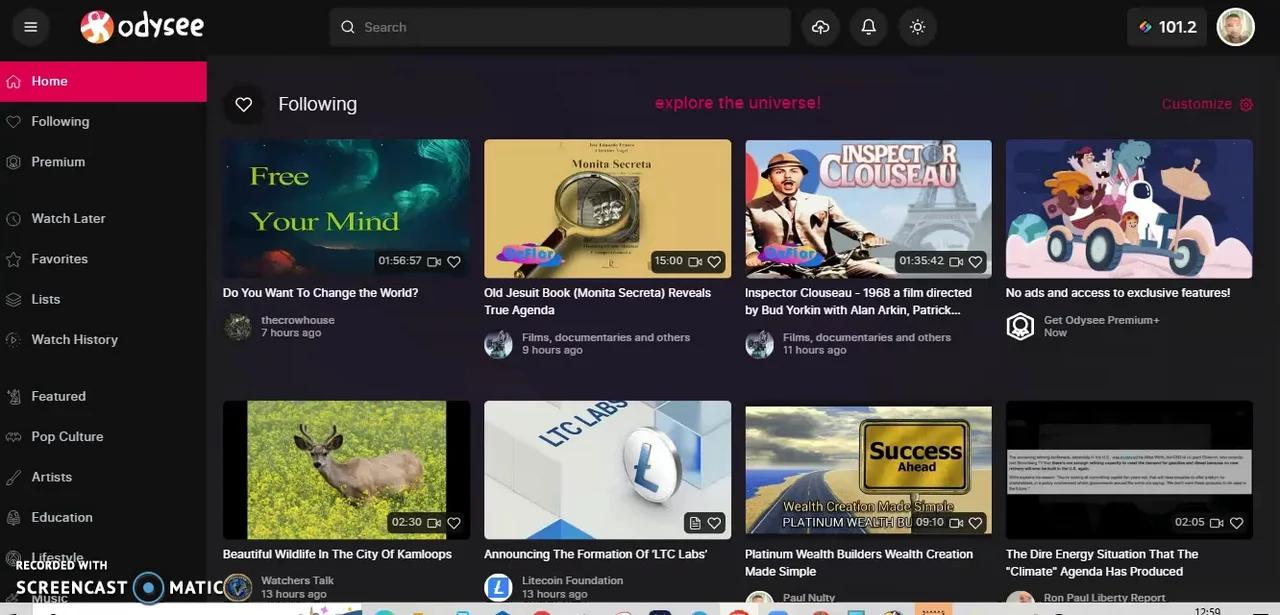
Task: Favorite heart on LTC Labs thumbnail
Action: tap(714, 522)
